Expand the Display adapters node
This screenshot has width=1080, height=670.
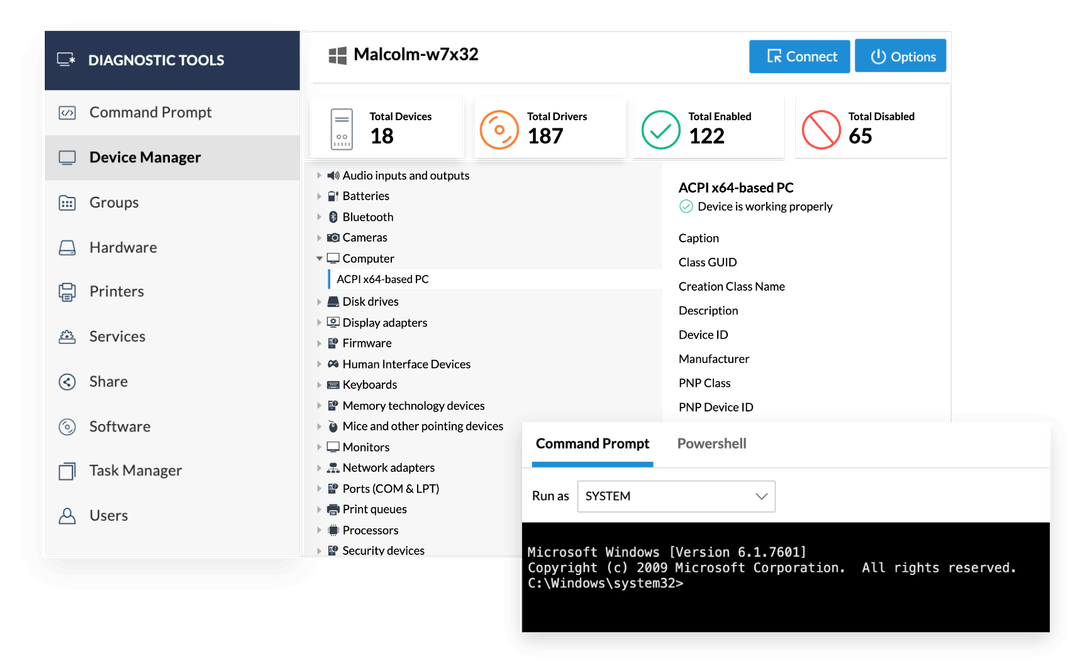click(320, 322)
